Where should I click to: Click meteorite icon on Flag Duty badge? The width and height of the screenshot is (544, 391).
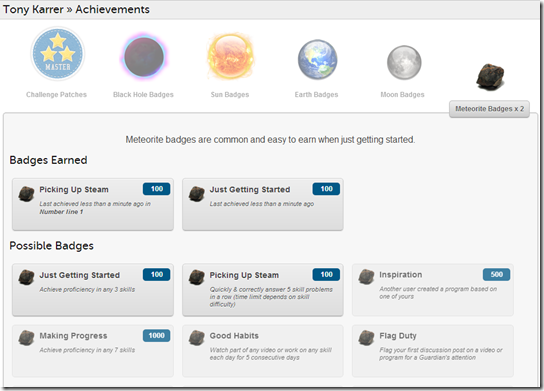[x=366, y=338]
